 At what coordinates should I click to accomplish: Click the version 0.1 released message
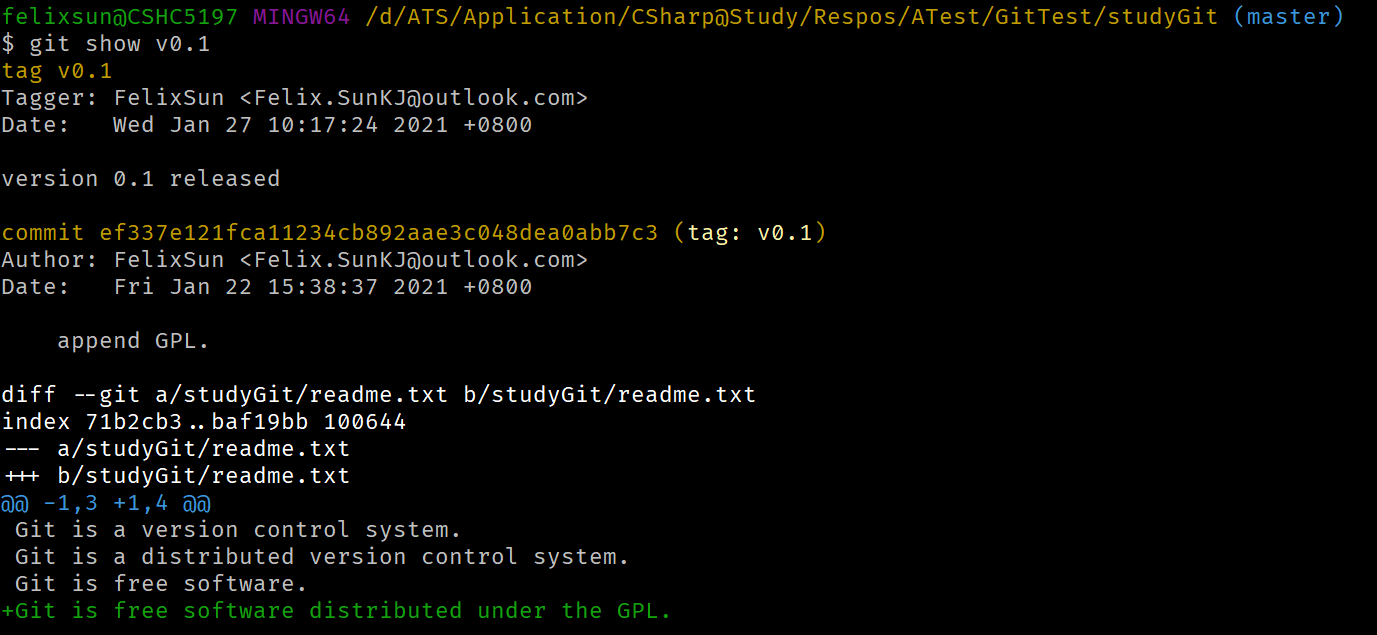point(141,179)
